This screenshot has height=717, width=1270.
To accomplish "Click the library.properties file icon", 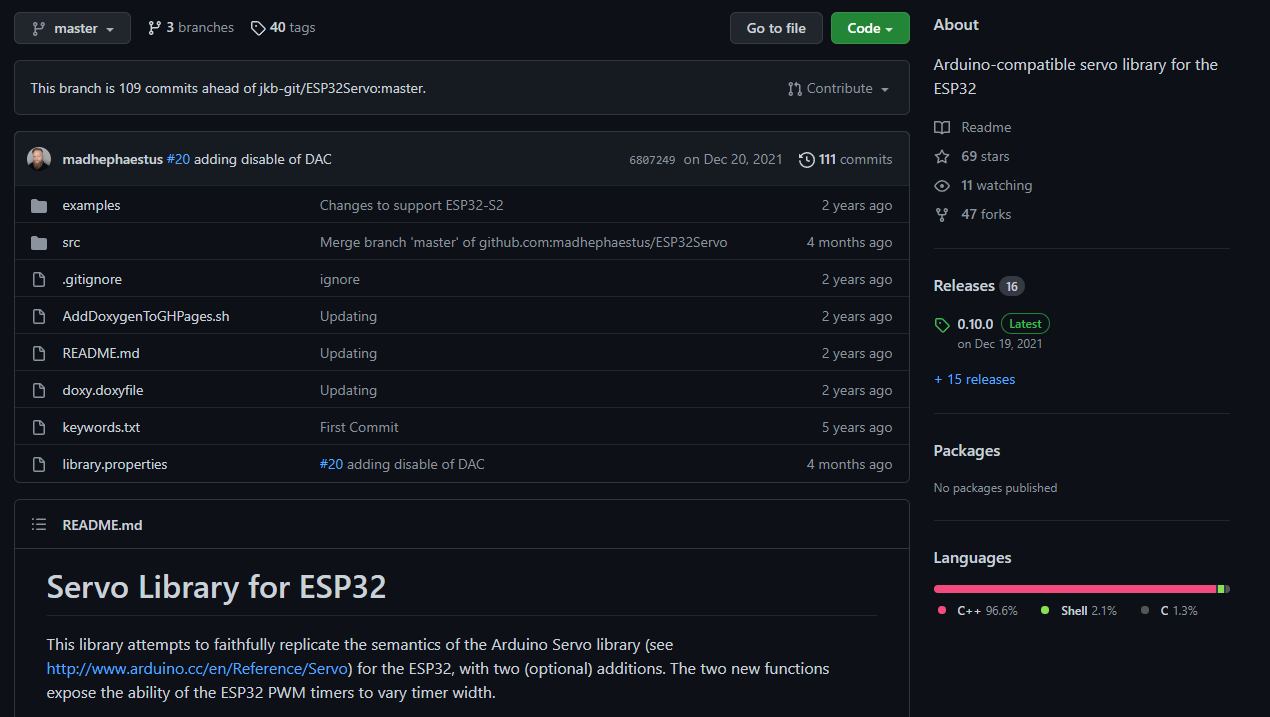I will (x=39, y=465).
